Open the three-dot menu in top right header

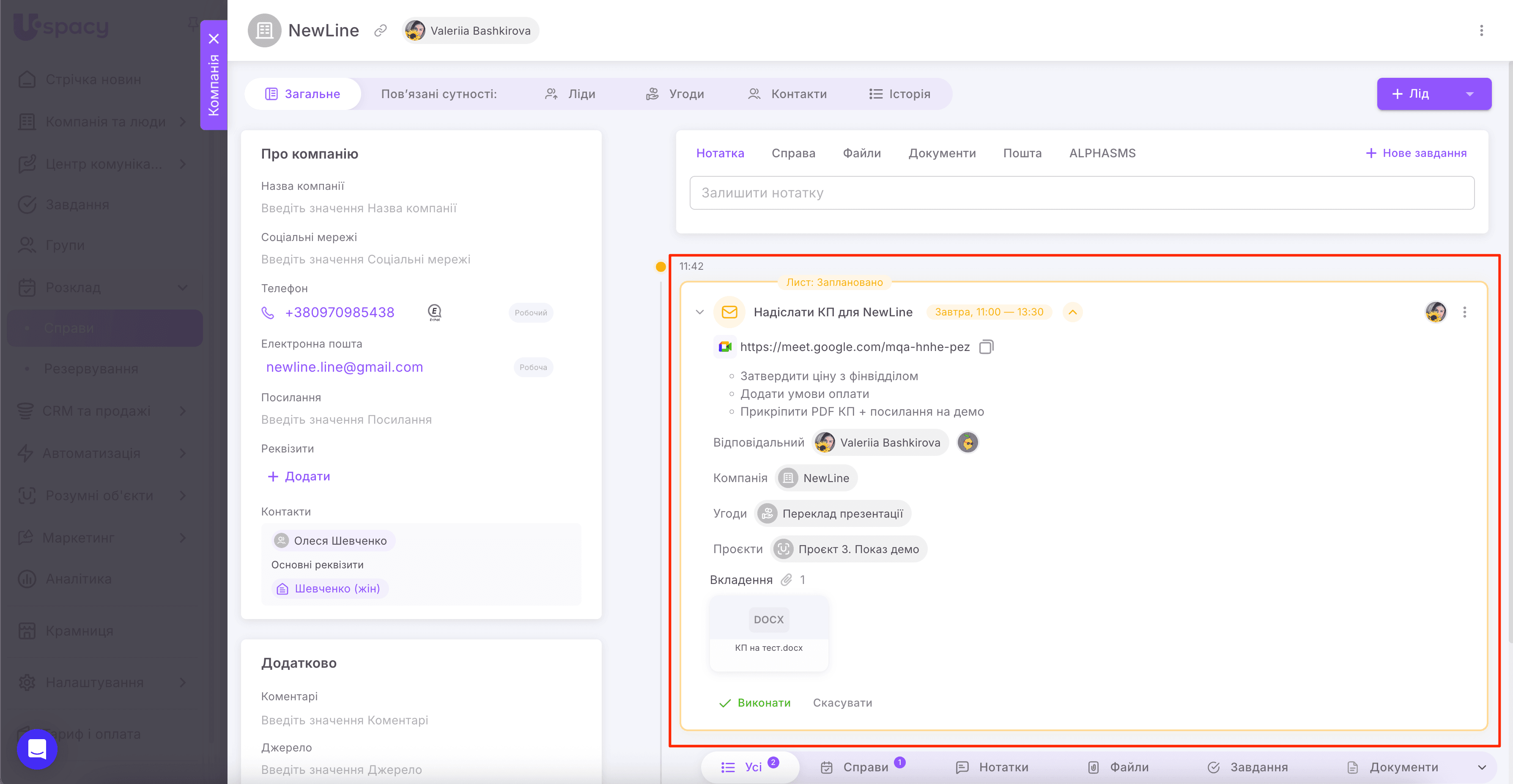(1481, 30)
